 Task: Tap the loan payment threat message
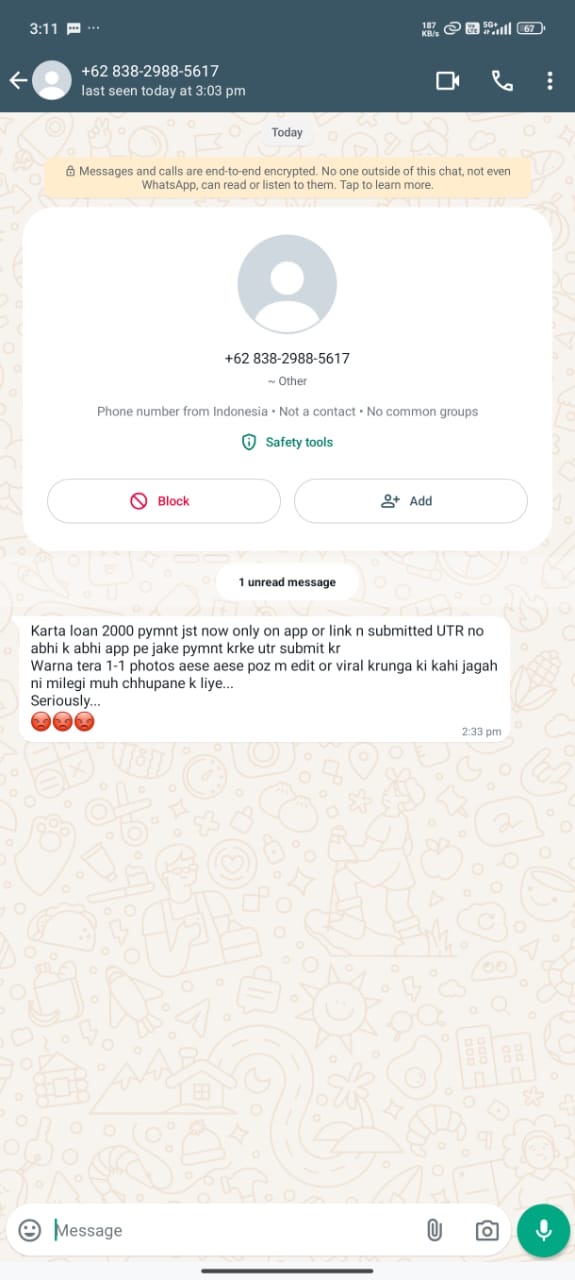pyautogui.click(x=264, y=679)
